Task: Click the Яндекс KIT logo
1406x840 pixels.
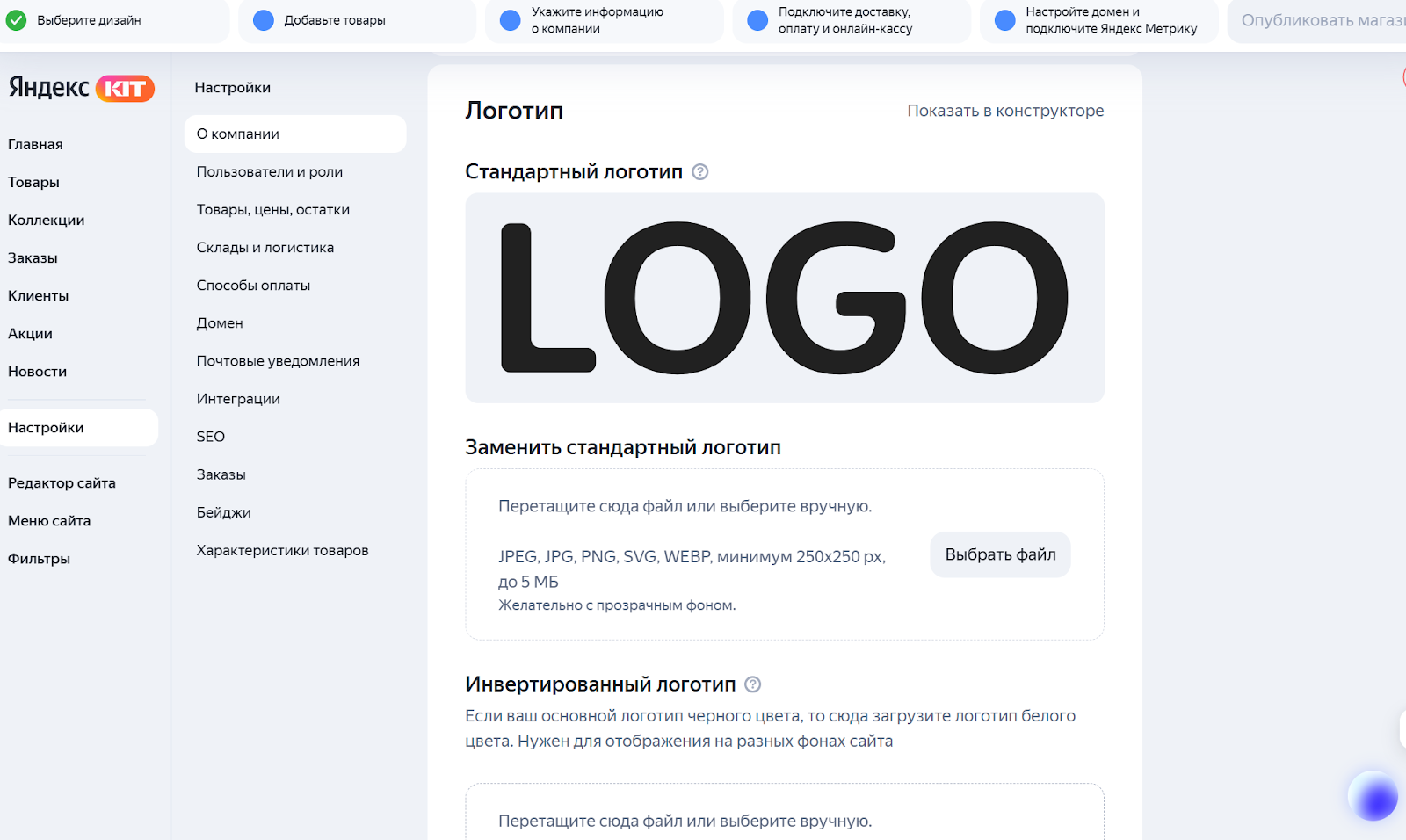Action: point(81,88)
